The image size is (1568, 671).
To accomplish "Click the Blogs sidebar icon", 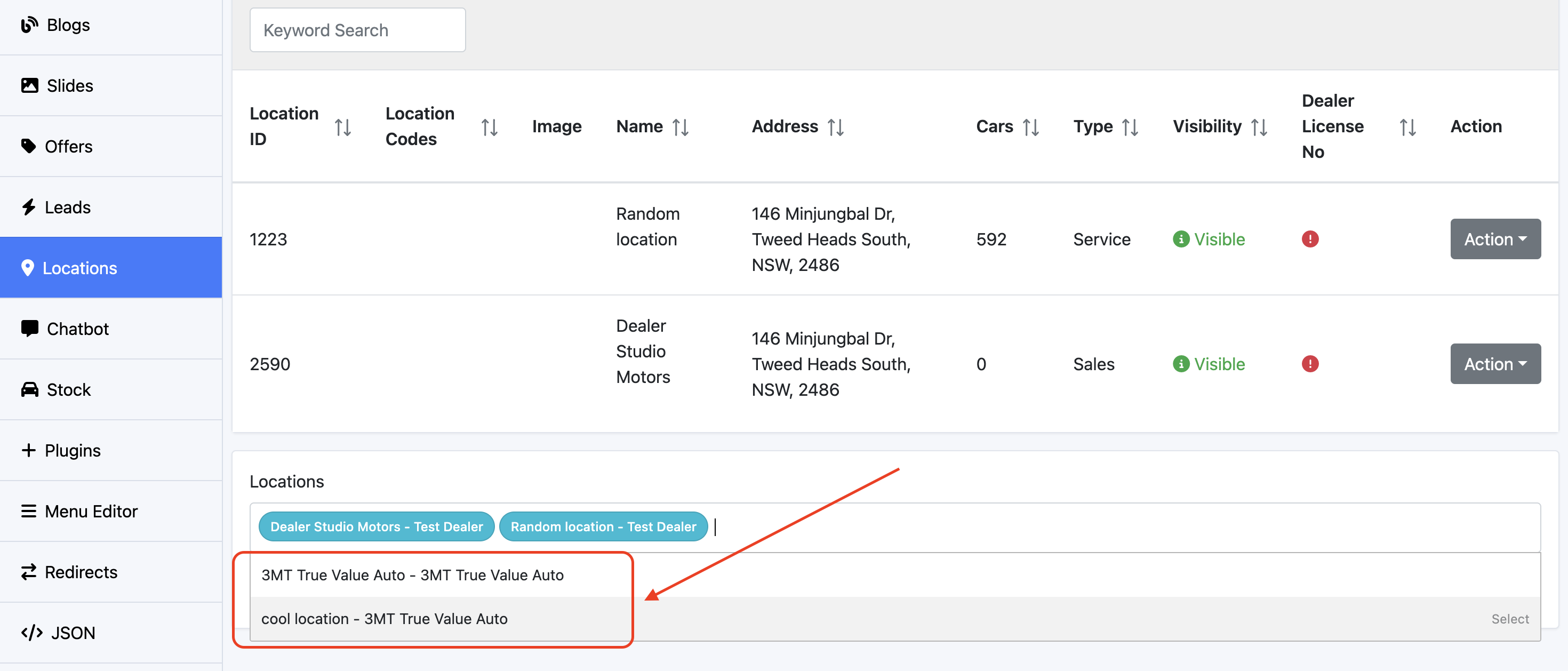I will [29, 25].
